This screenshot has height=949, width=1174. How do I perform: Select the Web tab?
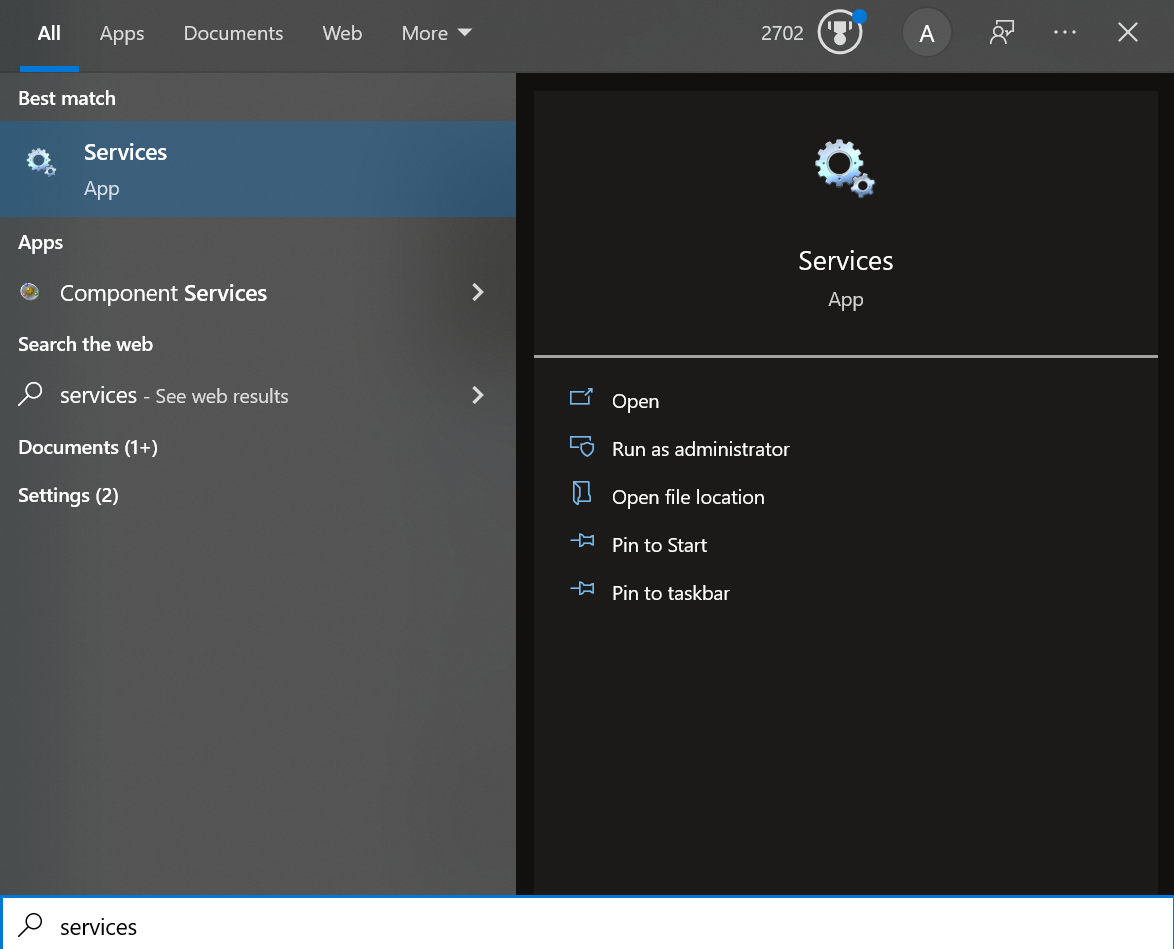pyautogui.click(x=342, y=33)
